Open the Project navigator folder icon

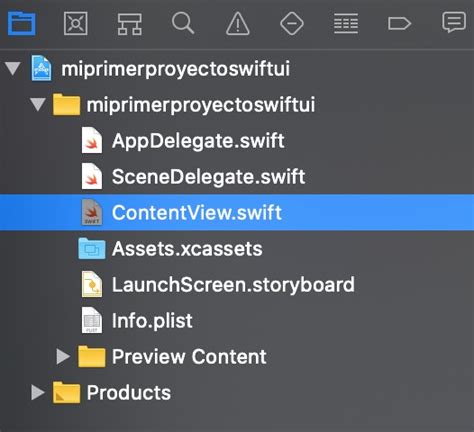click(22, 23)
